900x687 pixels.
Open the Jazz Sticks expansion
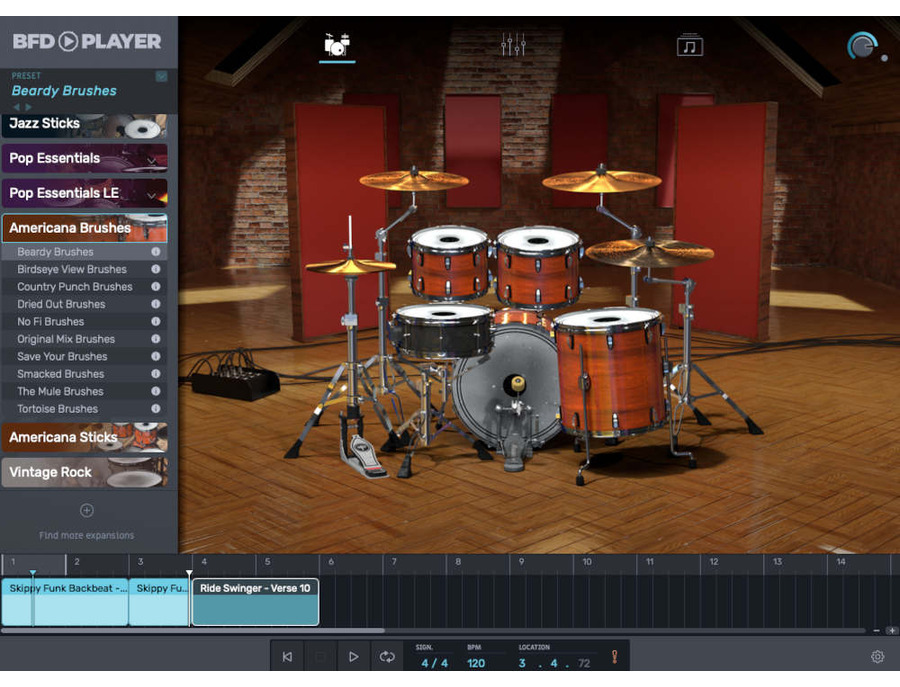tap(84, 126)
